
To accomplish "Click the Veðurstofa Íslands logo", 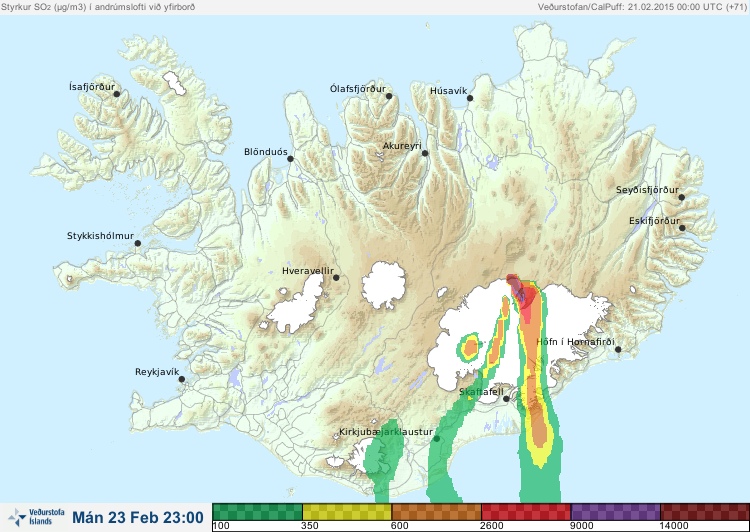I will pos(36,517).
